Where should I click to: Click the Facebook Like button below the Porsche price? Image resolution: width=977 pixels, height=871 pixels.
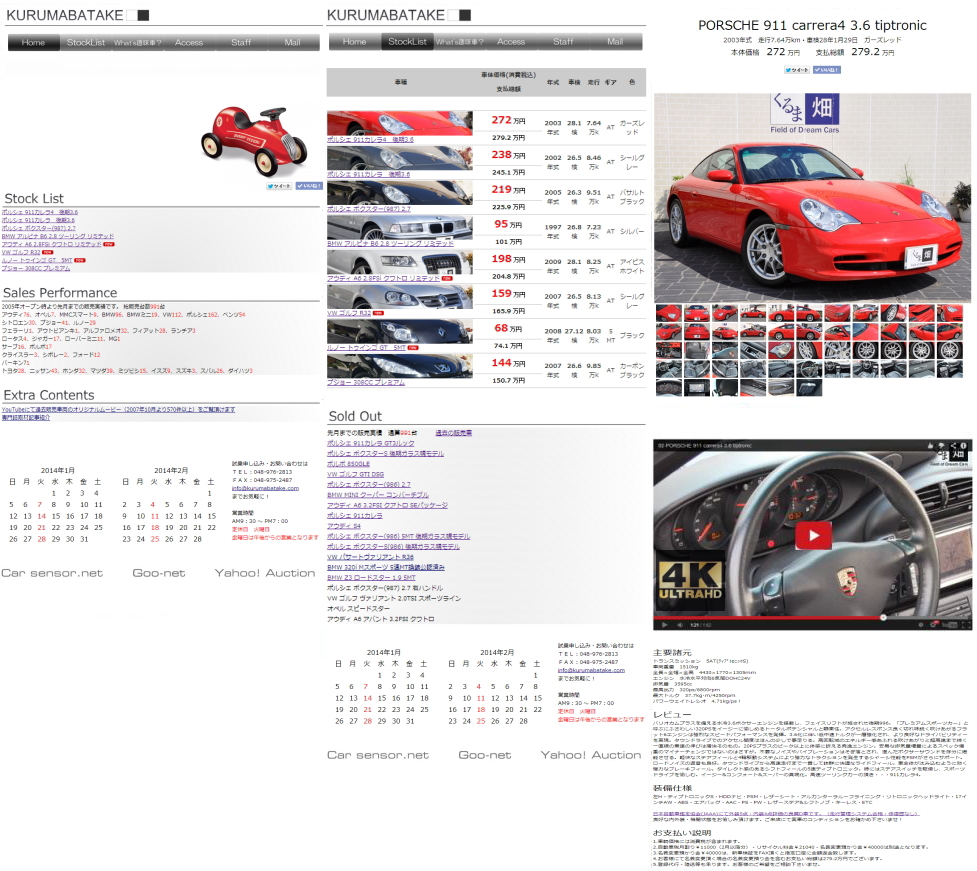coord(827,70)
